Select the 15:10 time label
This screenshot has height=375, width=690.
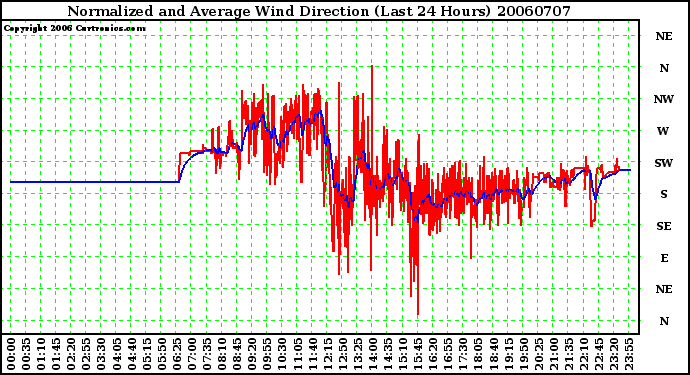point(403,354)
